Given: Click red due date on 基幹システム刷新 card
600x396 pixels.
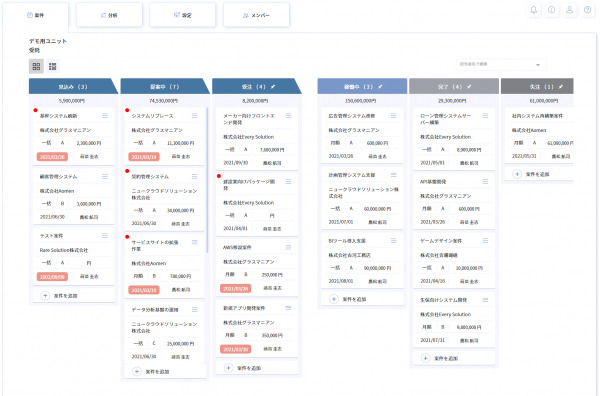Looking at the screenshot, I should [52, 157].
